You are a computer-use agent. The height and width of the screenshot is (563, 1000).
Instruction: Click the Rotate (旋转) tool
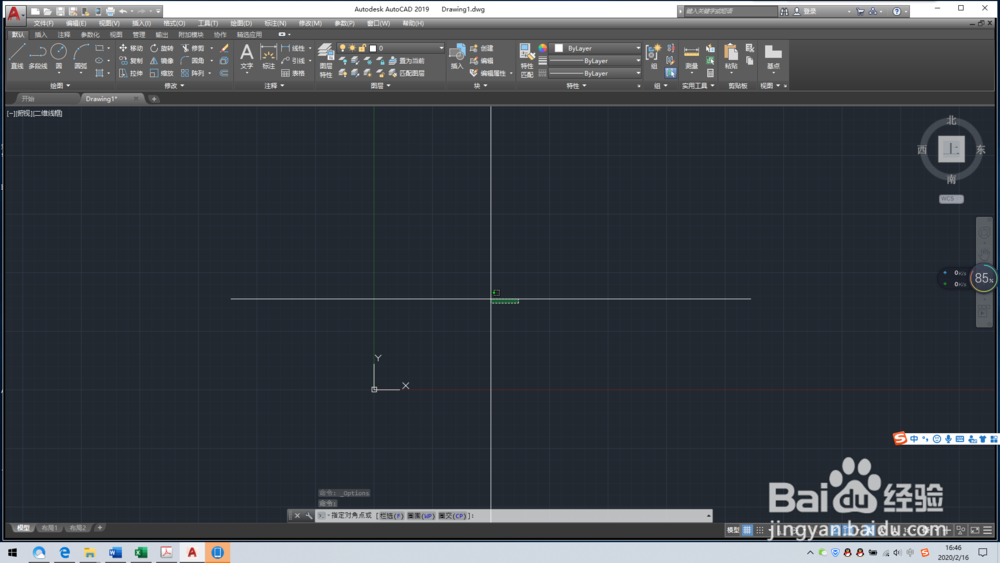tap(162, 48)
